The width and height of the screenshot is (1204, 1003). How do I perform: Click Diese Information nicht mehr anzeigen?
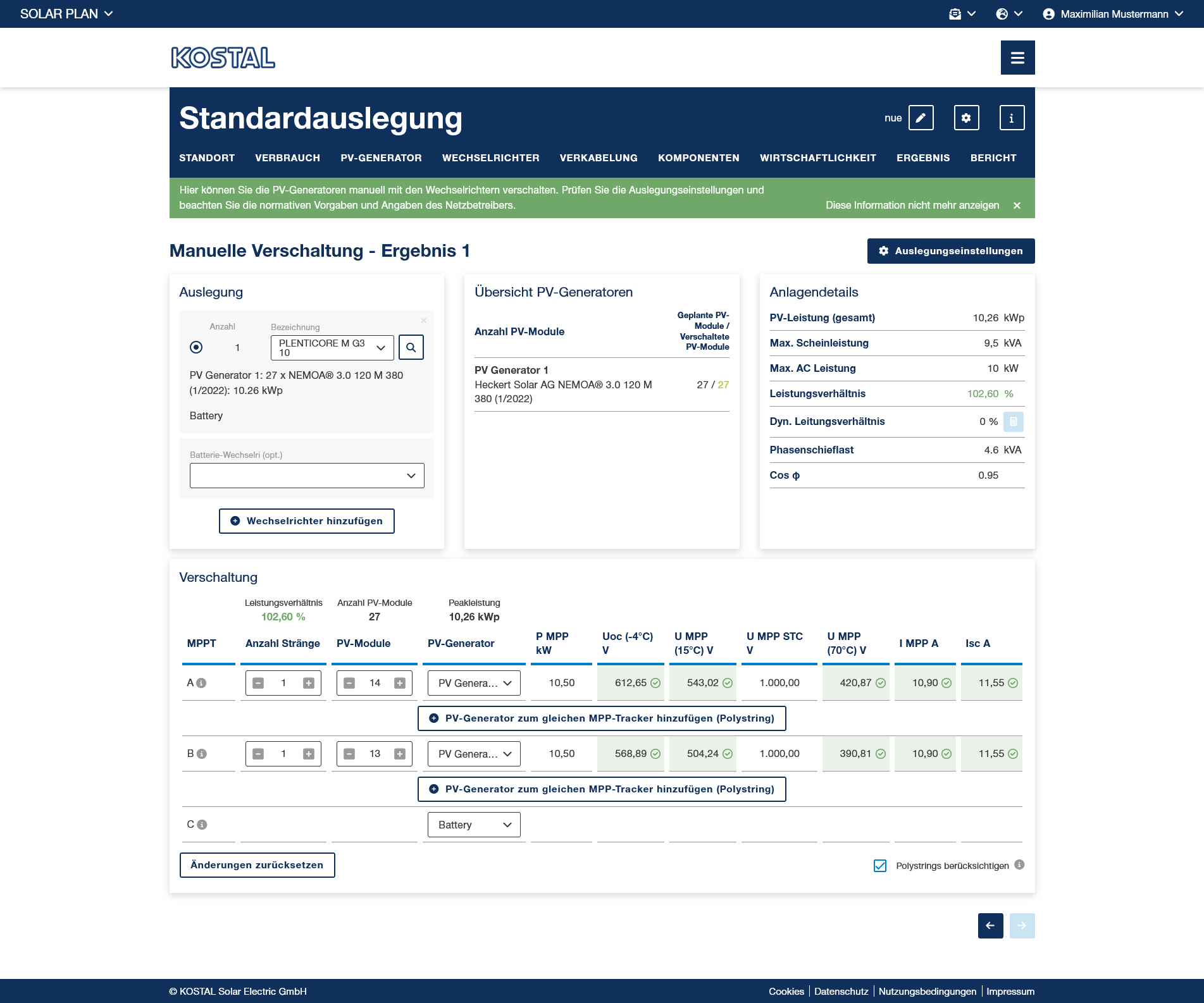coord(912,206)
